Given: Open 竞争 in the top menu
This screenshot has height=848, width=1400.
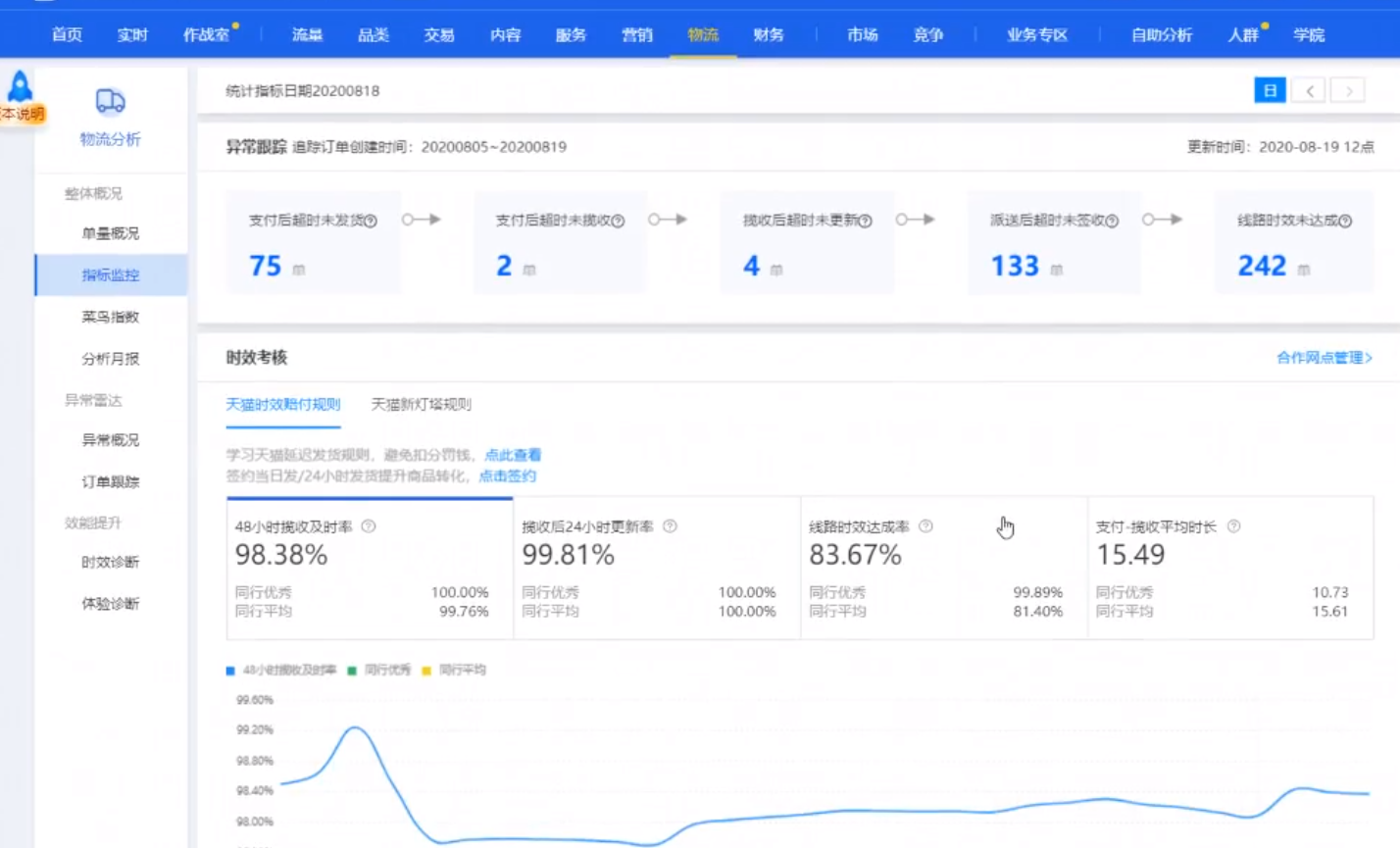Looking at the screenshot, I should click(928, 35).
